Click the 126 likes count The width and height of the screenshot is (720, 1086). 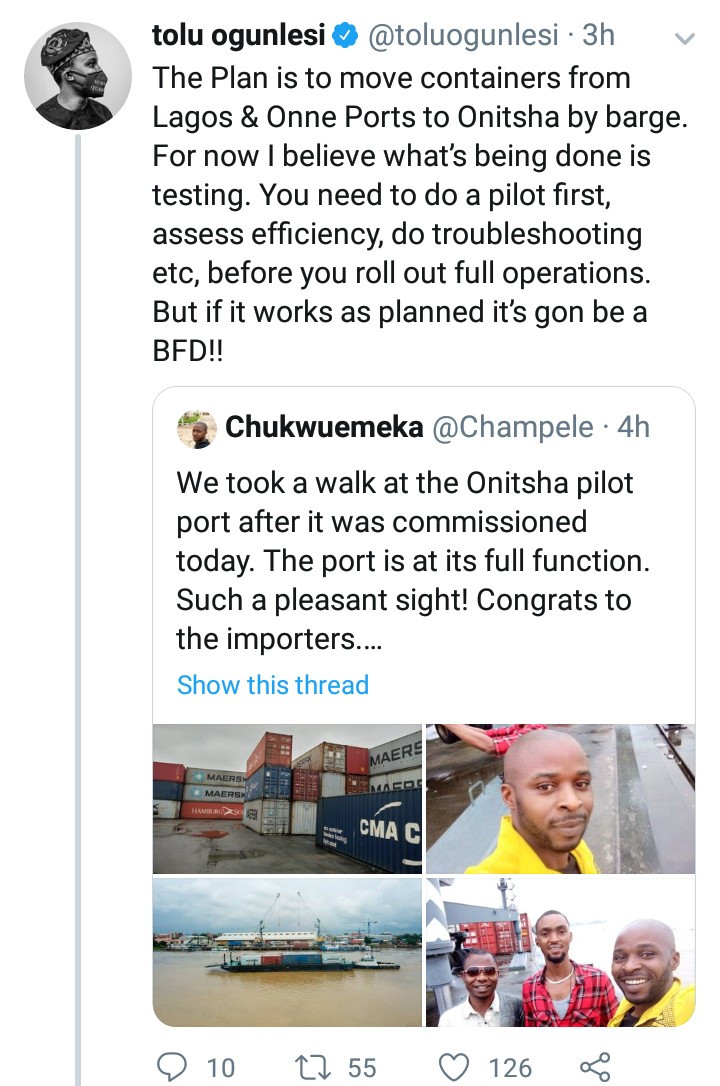510,1067
